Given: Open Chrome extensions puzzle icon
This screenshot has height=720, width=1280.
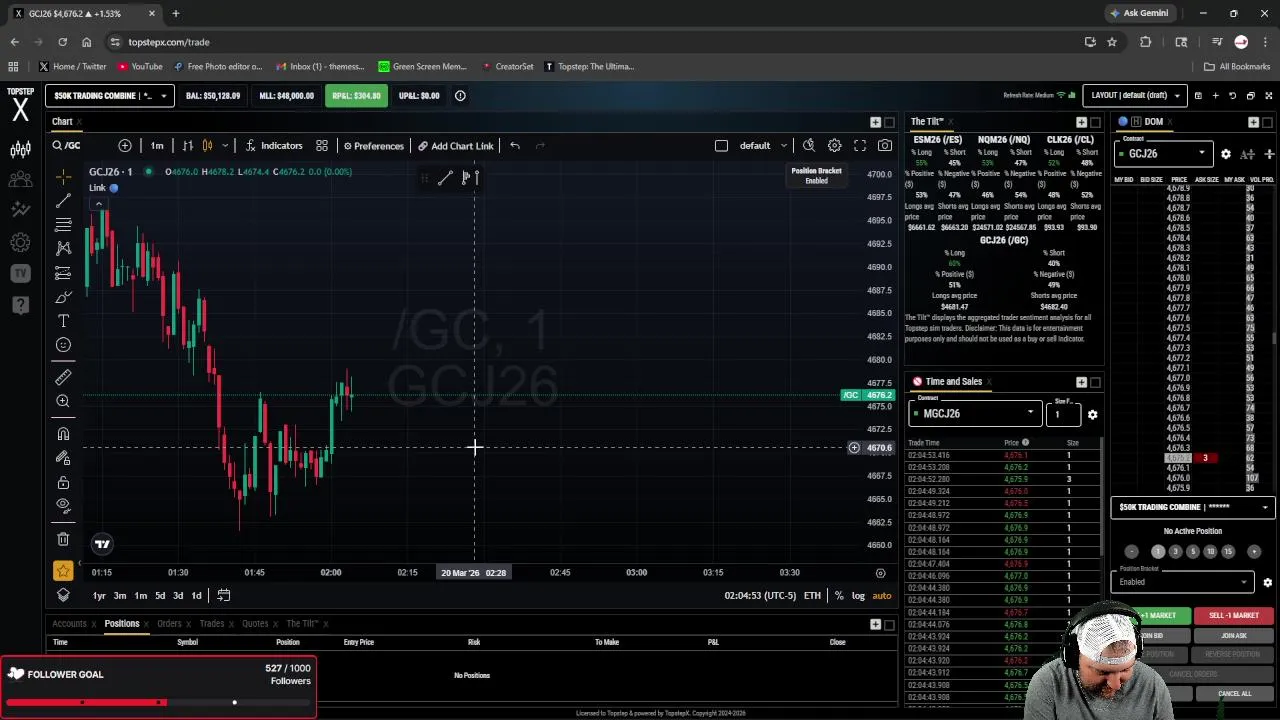Looking at the screenshot, I should tap(1146, 42).
